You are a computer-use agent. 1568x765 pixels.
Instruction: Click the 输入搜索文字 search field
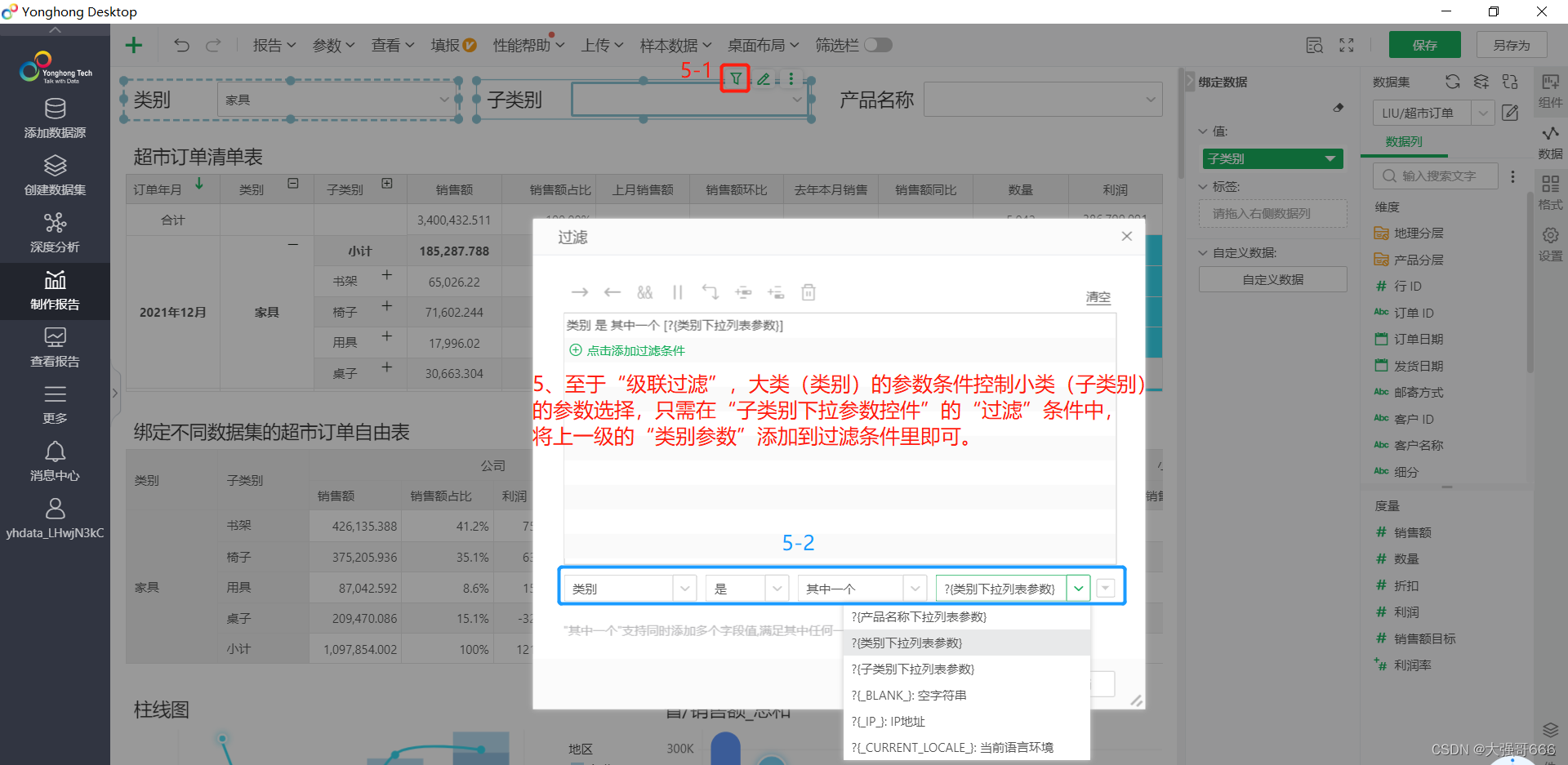coord(1436,176)
